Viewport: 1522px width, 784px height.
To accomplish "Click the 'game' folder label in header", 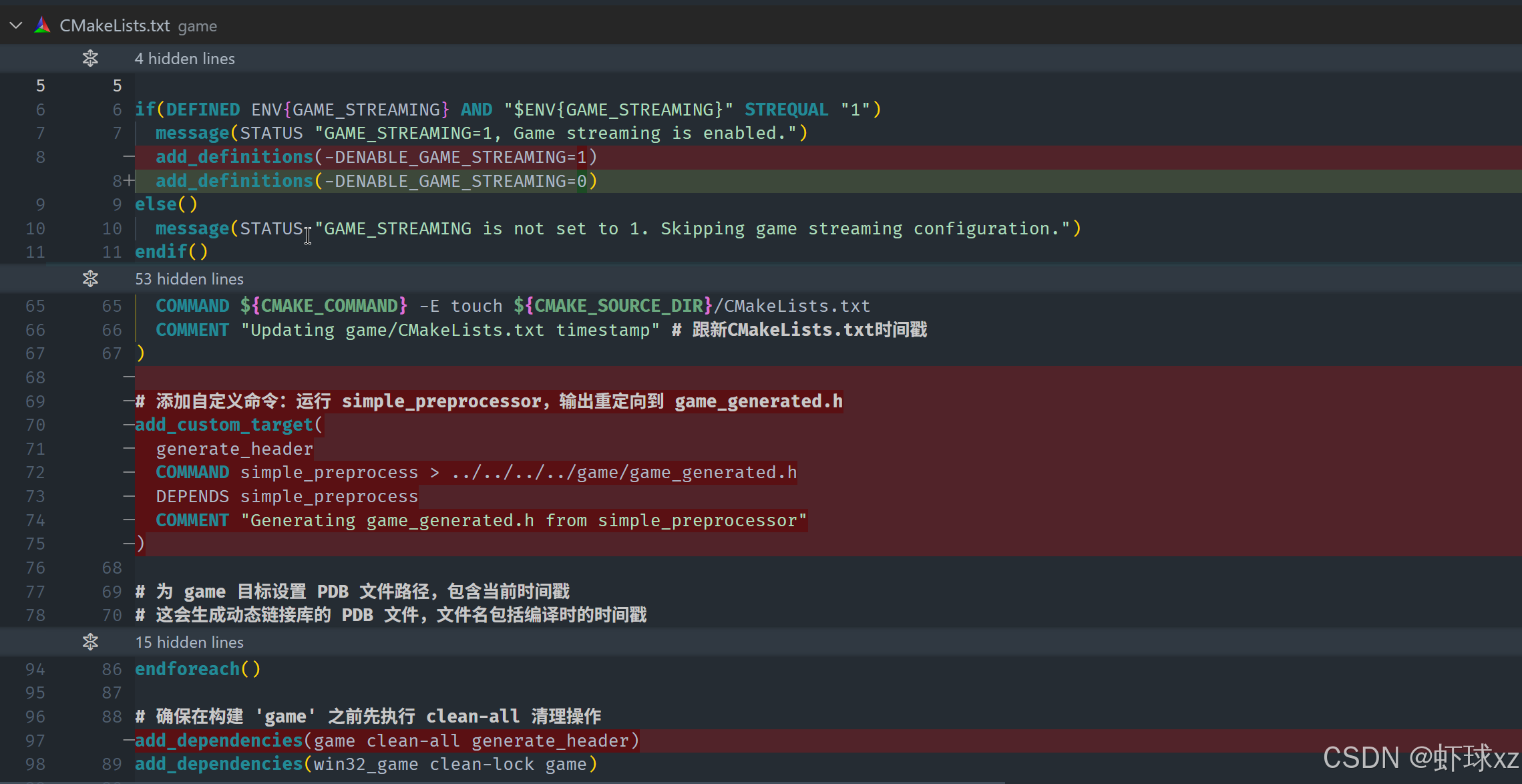I will point(197,26).
